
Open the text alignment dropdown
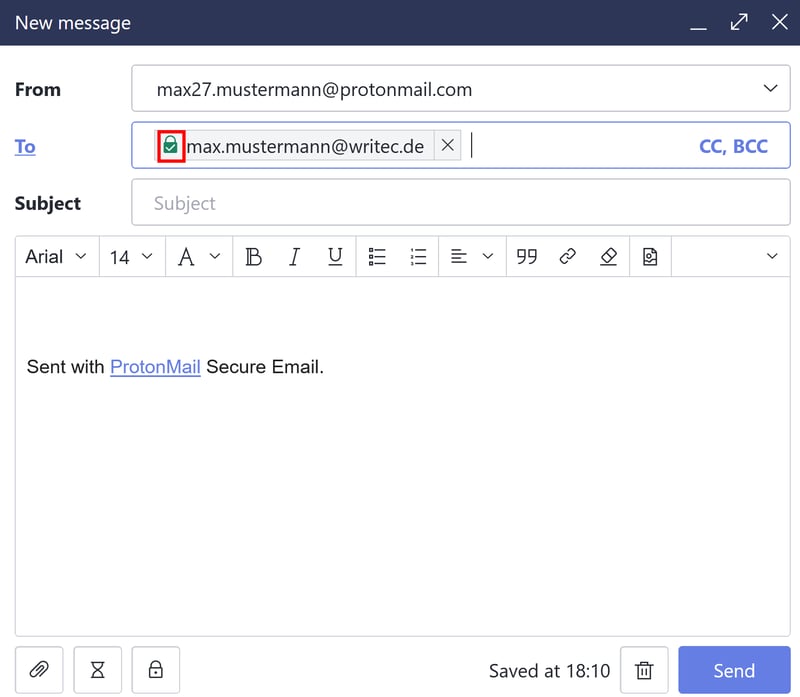click(472, 257)
